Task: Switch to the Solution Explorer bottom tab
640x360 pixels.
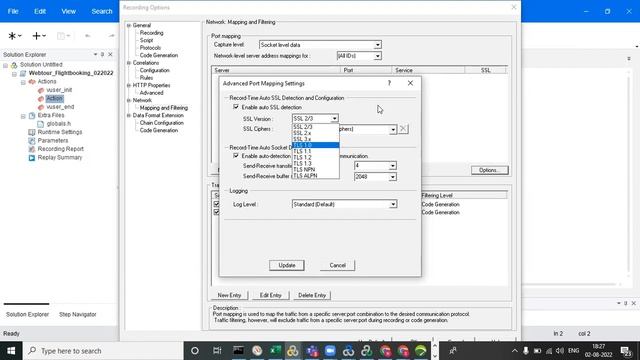Action: click(27, 314)
